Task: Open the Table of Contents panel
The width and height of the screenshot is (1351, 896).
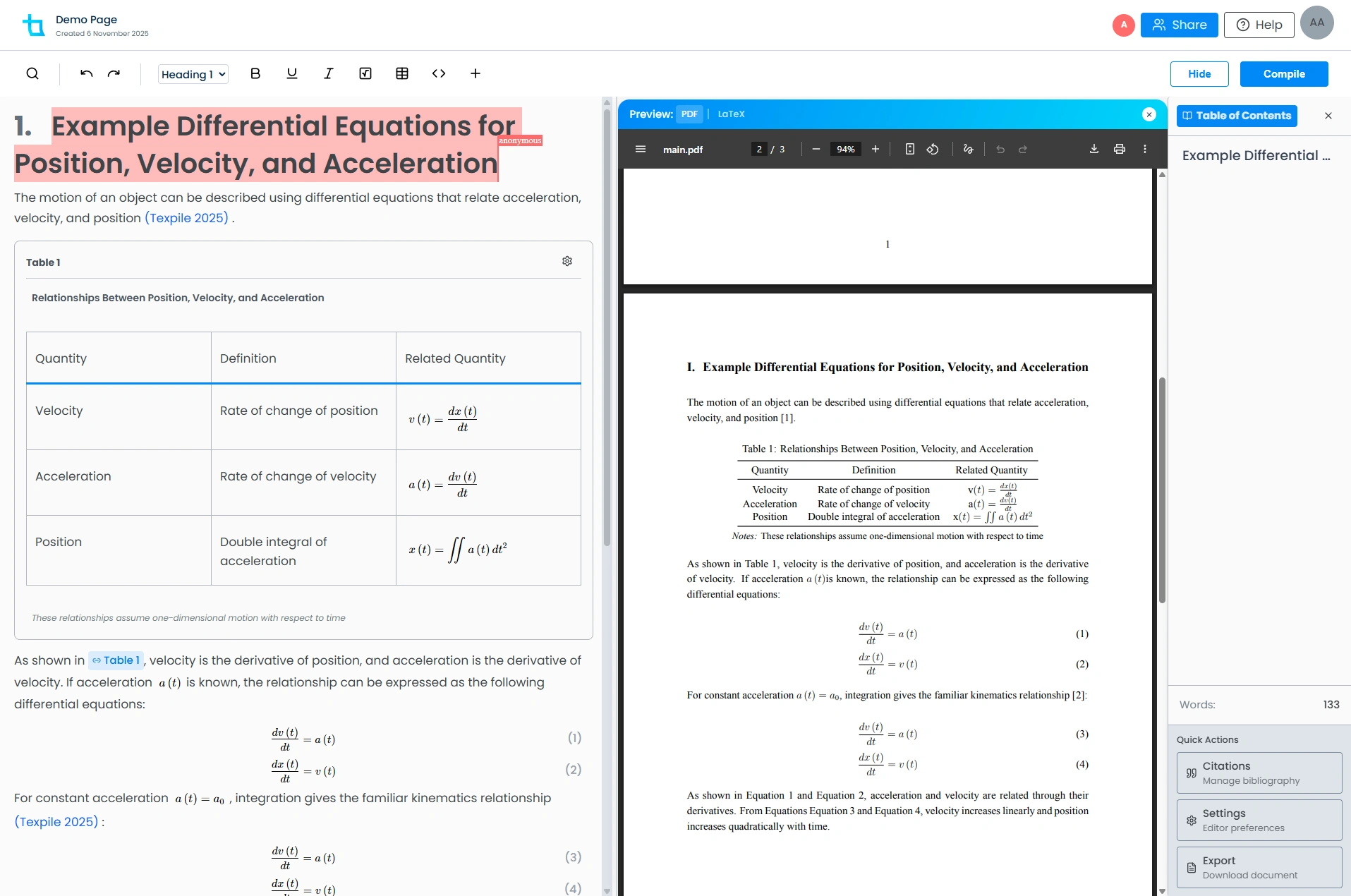Action: point(1237,116)
